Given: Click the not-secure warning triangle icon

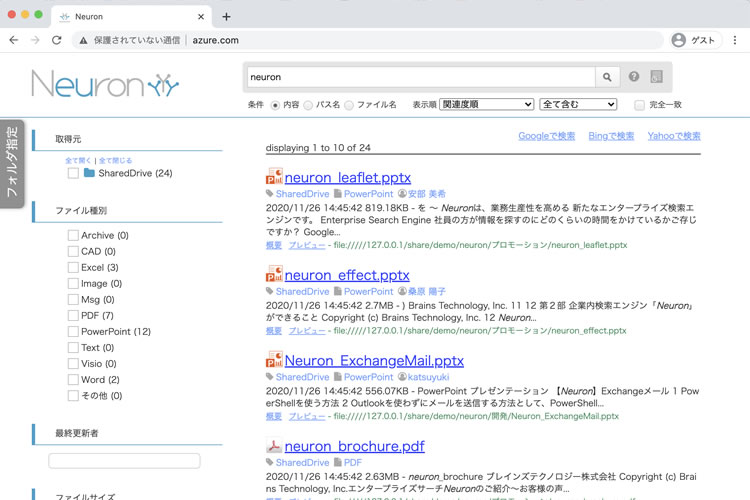Looking at the screenshot, I should click(83, 41).
